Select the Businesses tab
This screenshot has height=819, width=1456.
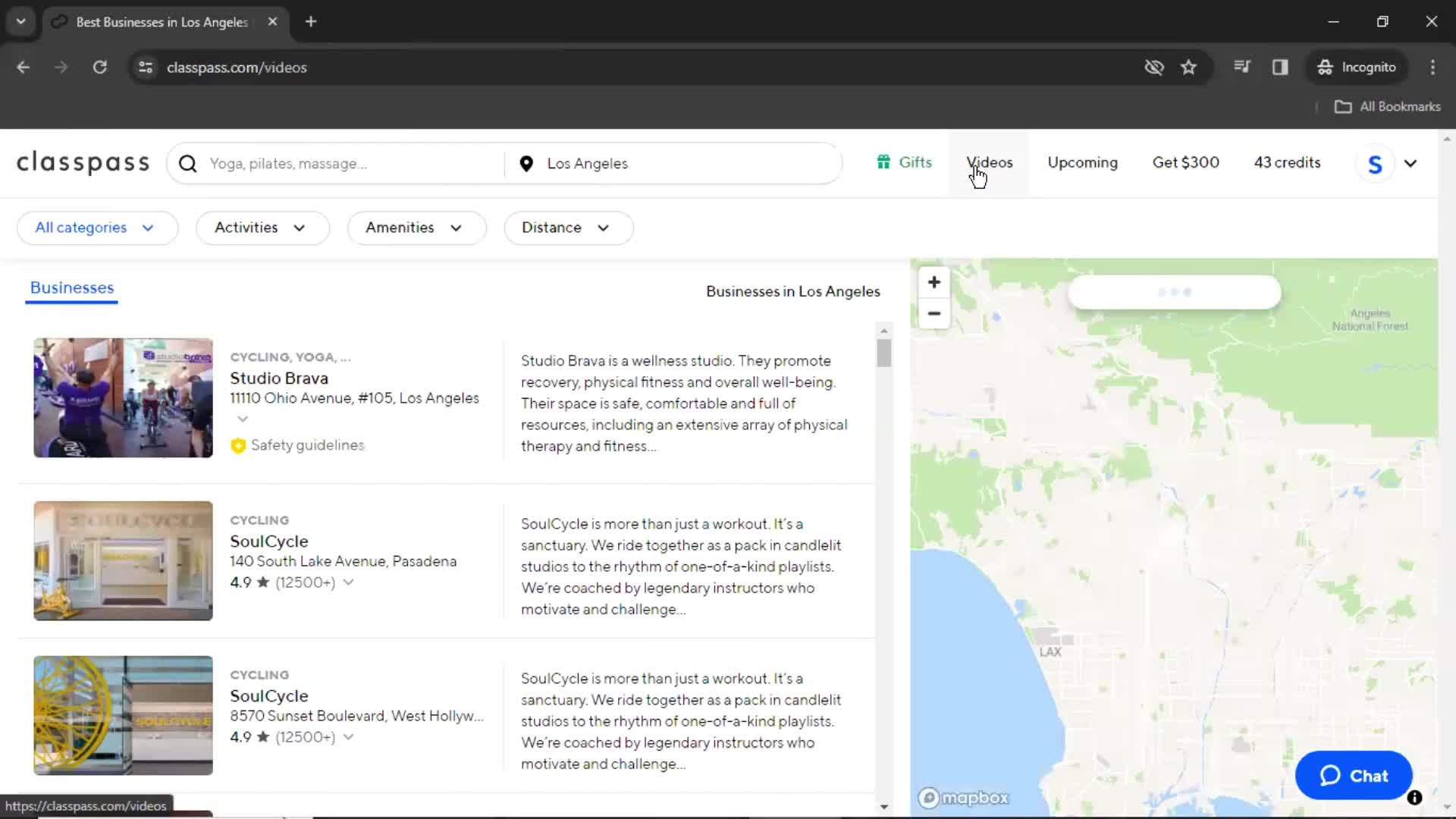[x=72, y=288]
